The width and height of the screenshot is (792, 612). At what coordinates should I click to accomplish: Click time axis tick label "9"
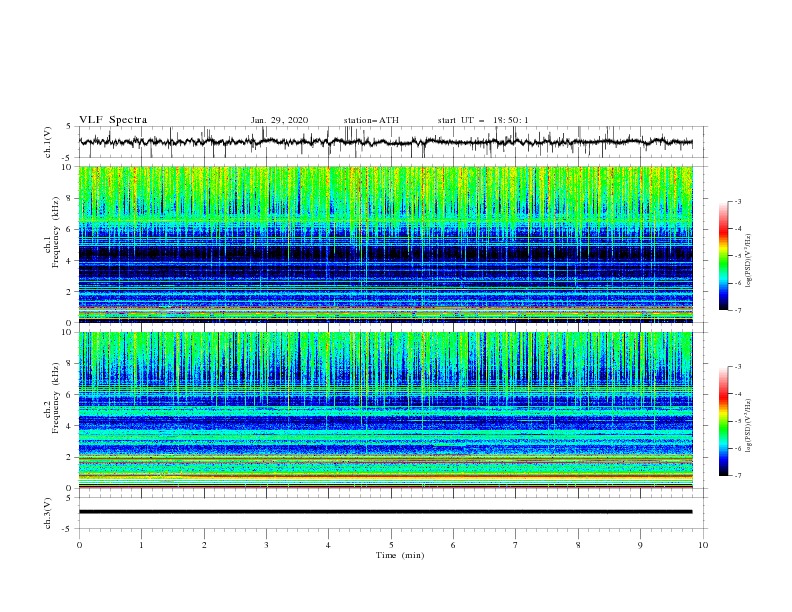[x=640, y=545]
